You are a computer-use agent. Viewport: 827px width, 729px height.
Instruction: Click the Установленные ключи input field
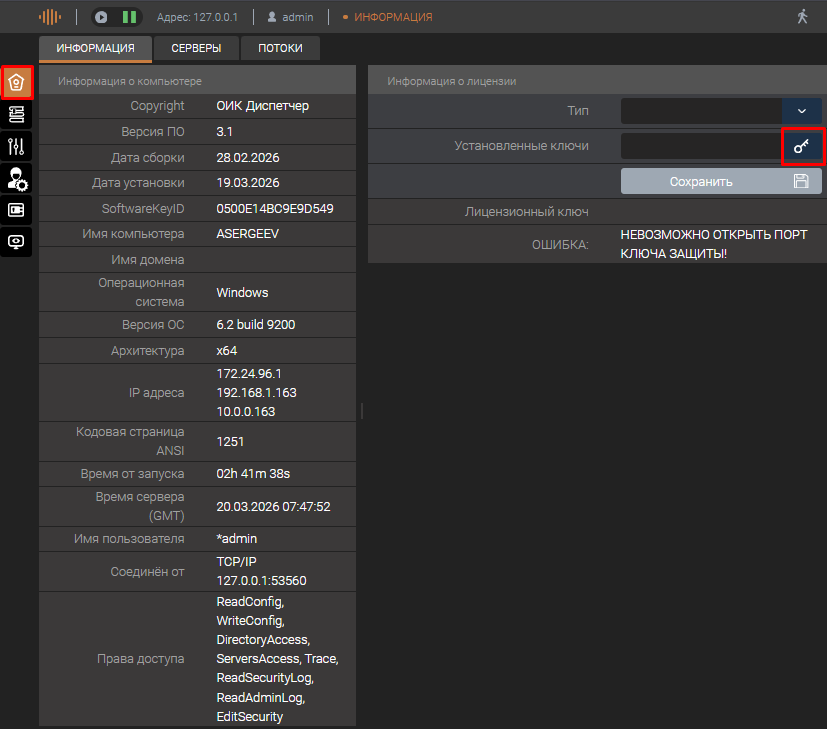pos(700,146)
